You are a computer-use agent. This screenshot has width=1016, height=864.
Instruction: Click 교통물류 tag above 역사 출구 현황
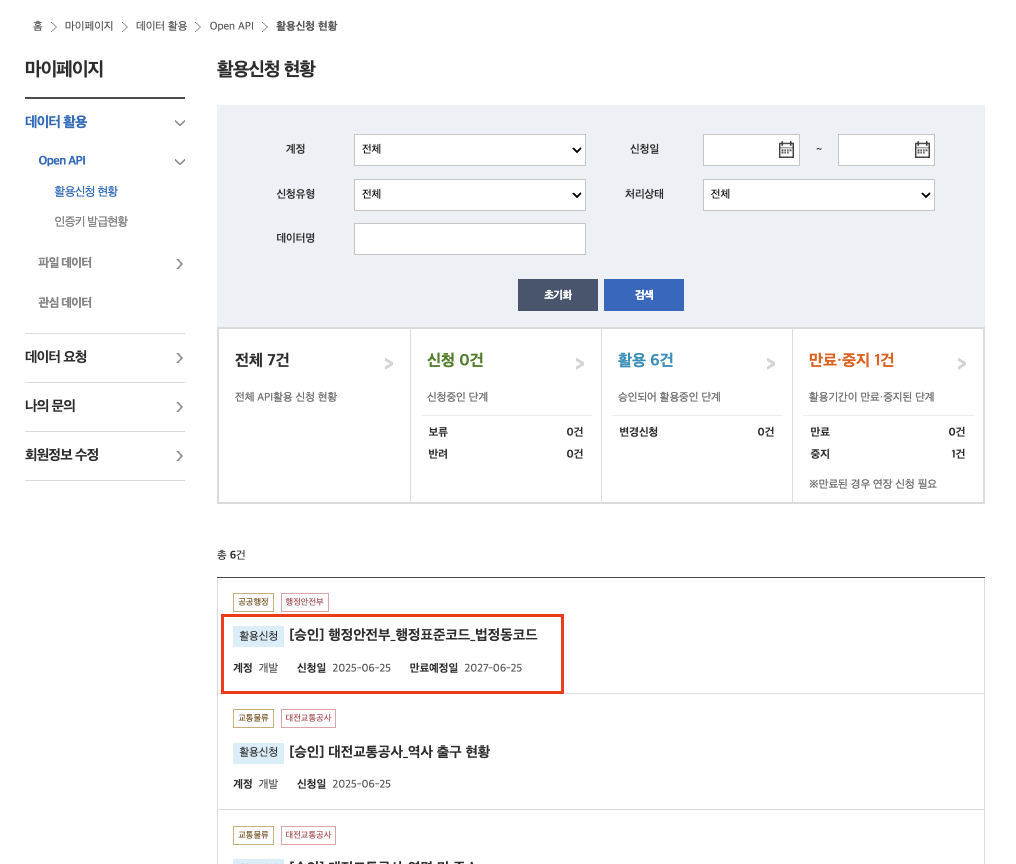(x=253, y=718)
